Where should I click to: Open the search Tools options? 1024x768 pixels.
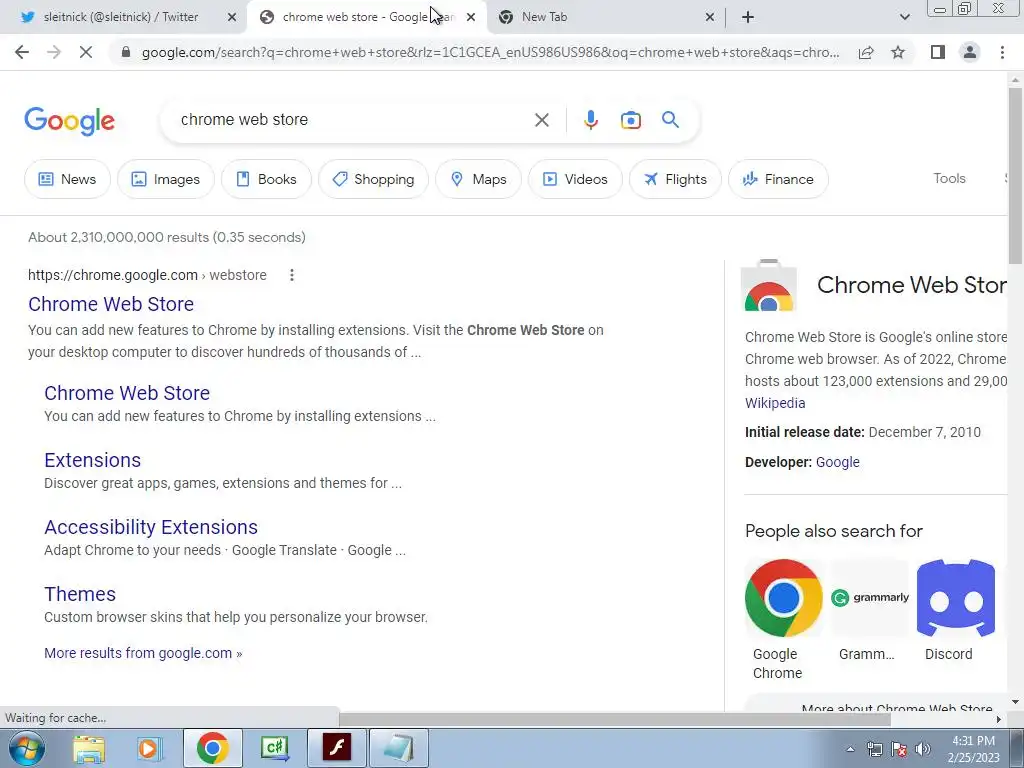click(x=949, y=178)
